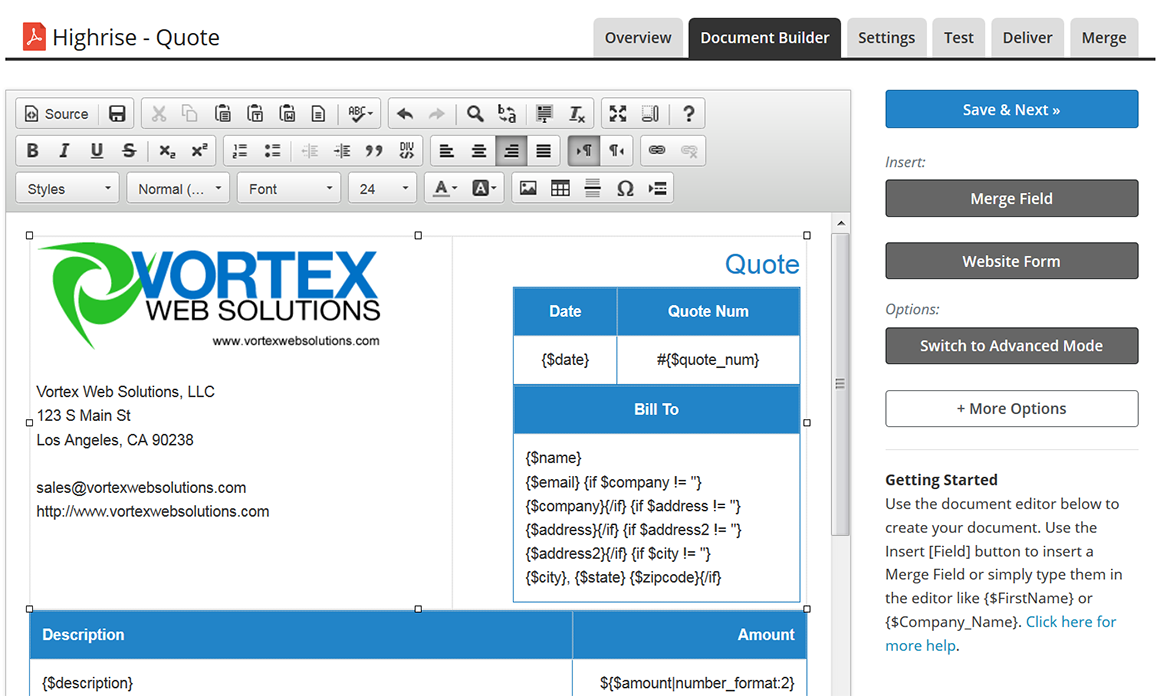Open the Styles dropdown
This screenshot has width=1161, height=696.
(x=68, y=188)
